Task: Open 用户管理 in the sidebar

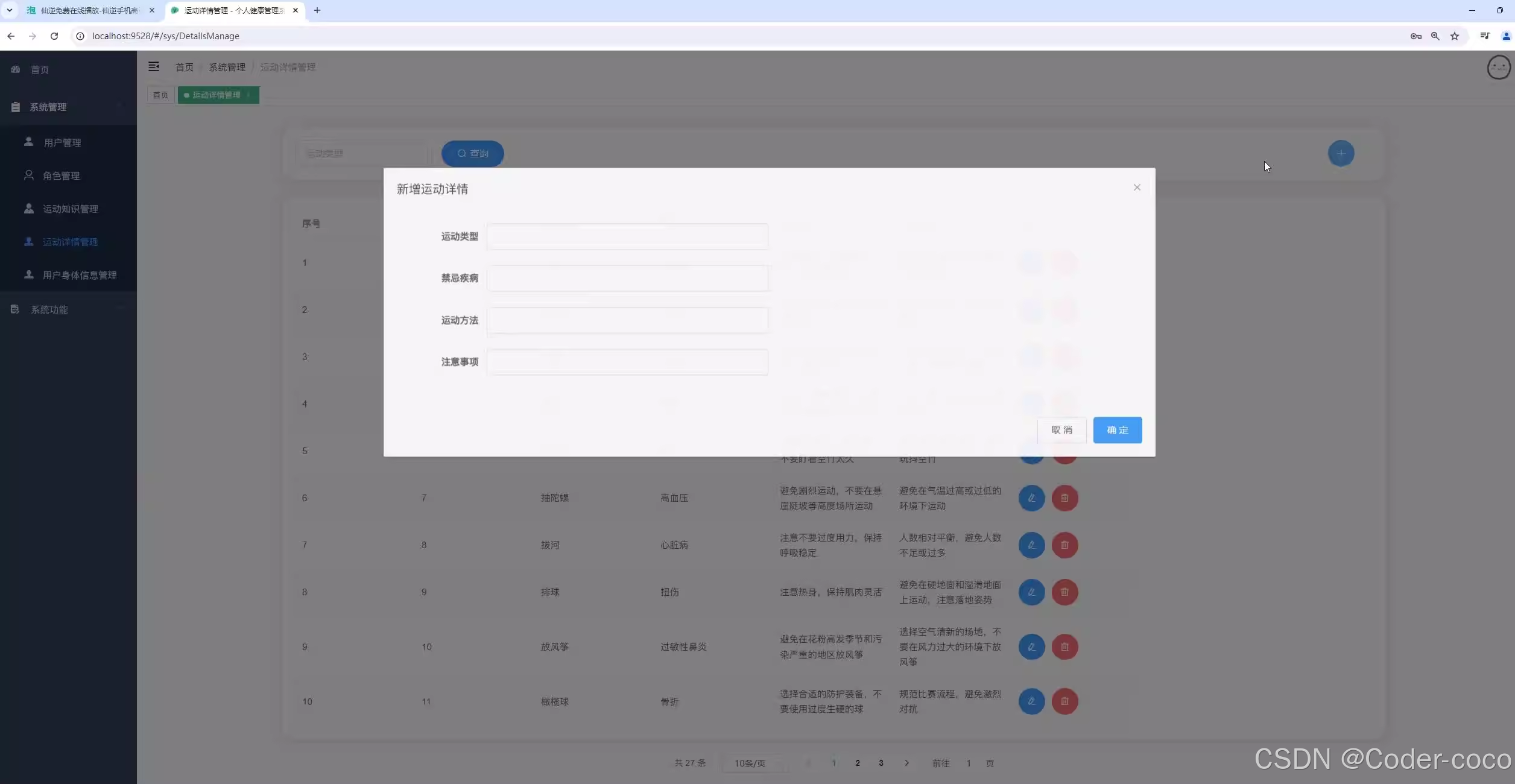Action: [62, 142]
